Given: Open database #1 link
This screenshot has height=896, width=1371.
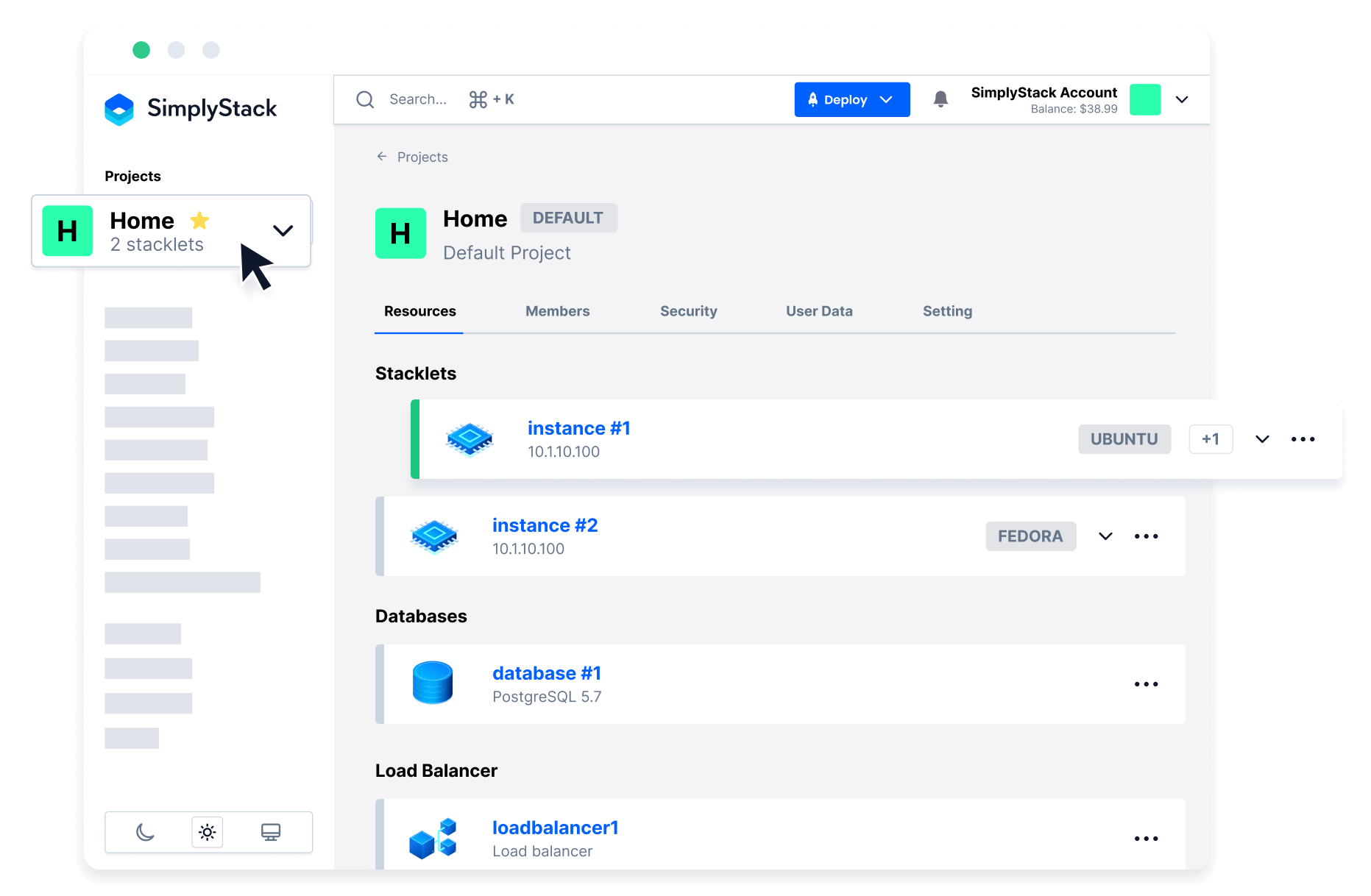Looking at the screenshot, I should [x=547, y=673].
